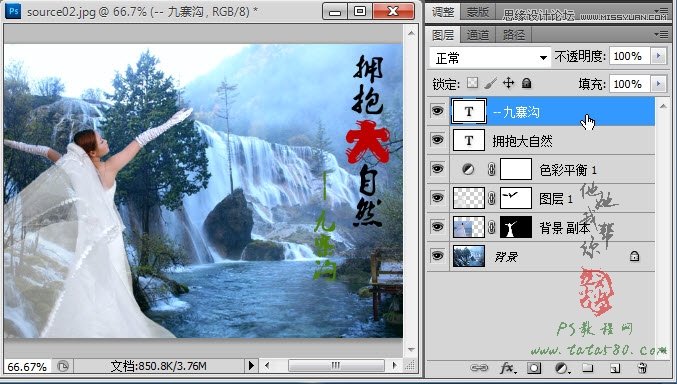
Task: Switch to the 图层 tab
Action: coord(443,35)
